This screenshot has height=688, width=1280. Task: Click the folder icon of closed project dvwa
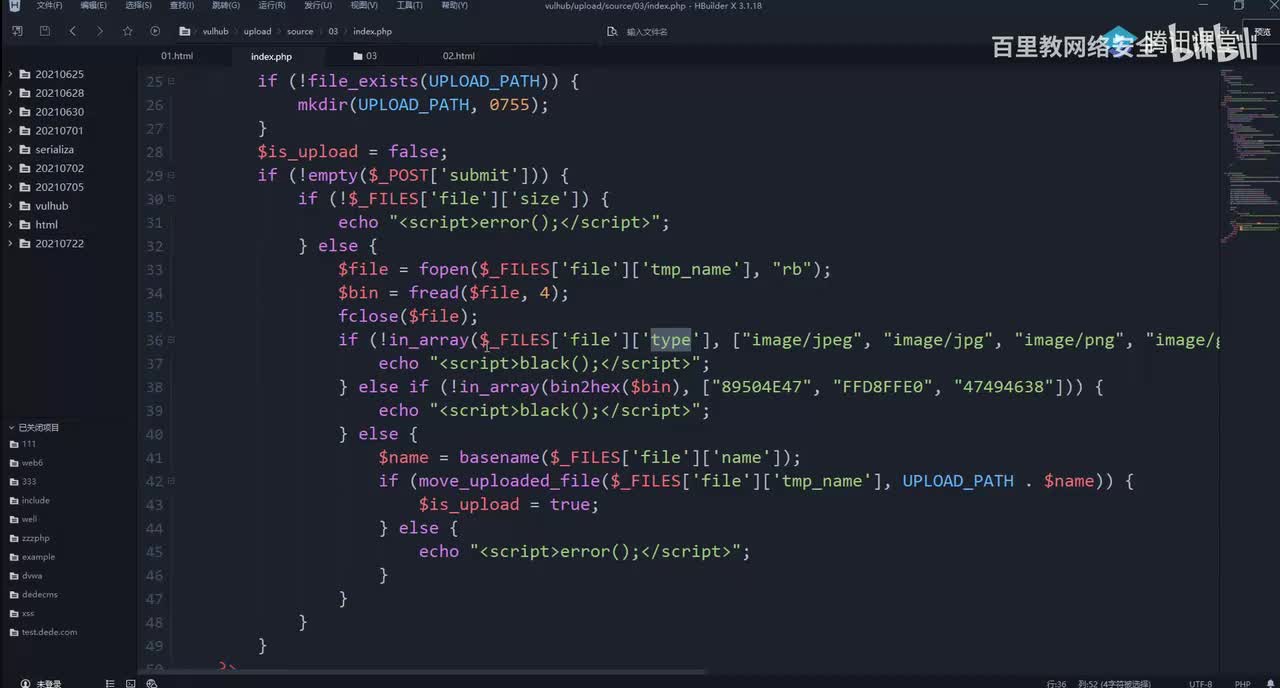pyautogui.click(x=14, y=576)
